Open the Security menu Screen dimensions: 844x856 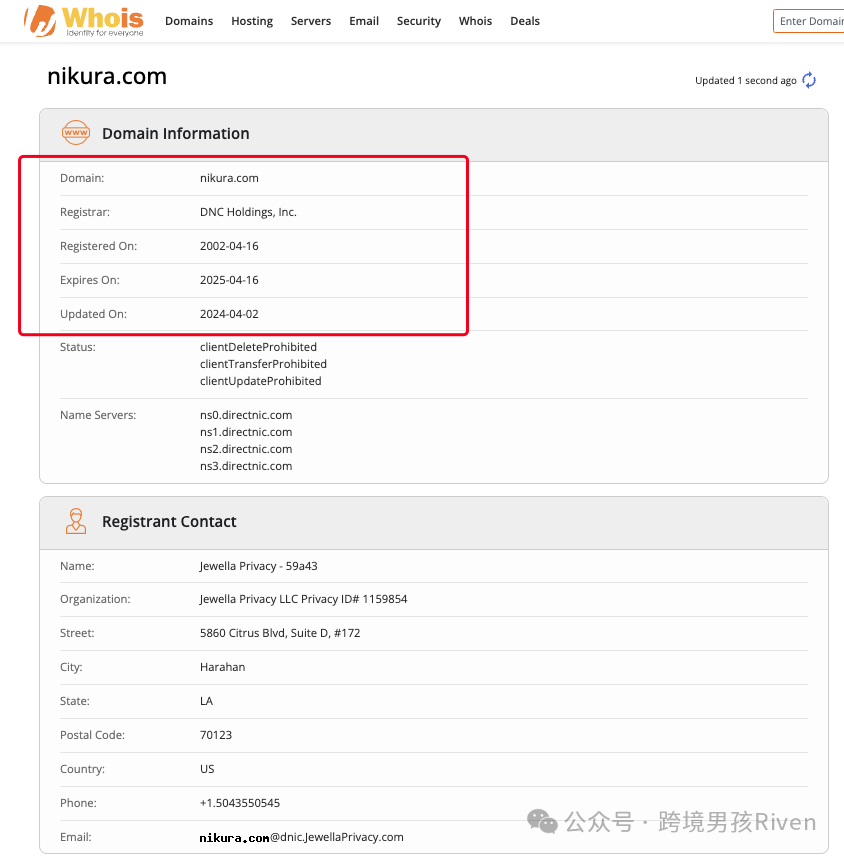tap(419, 21)
